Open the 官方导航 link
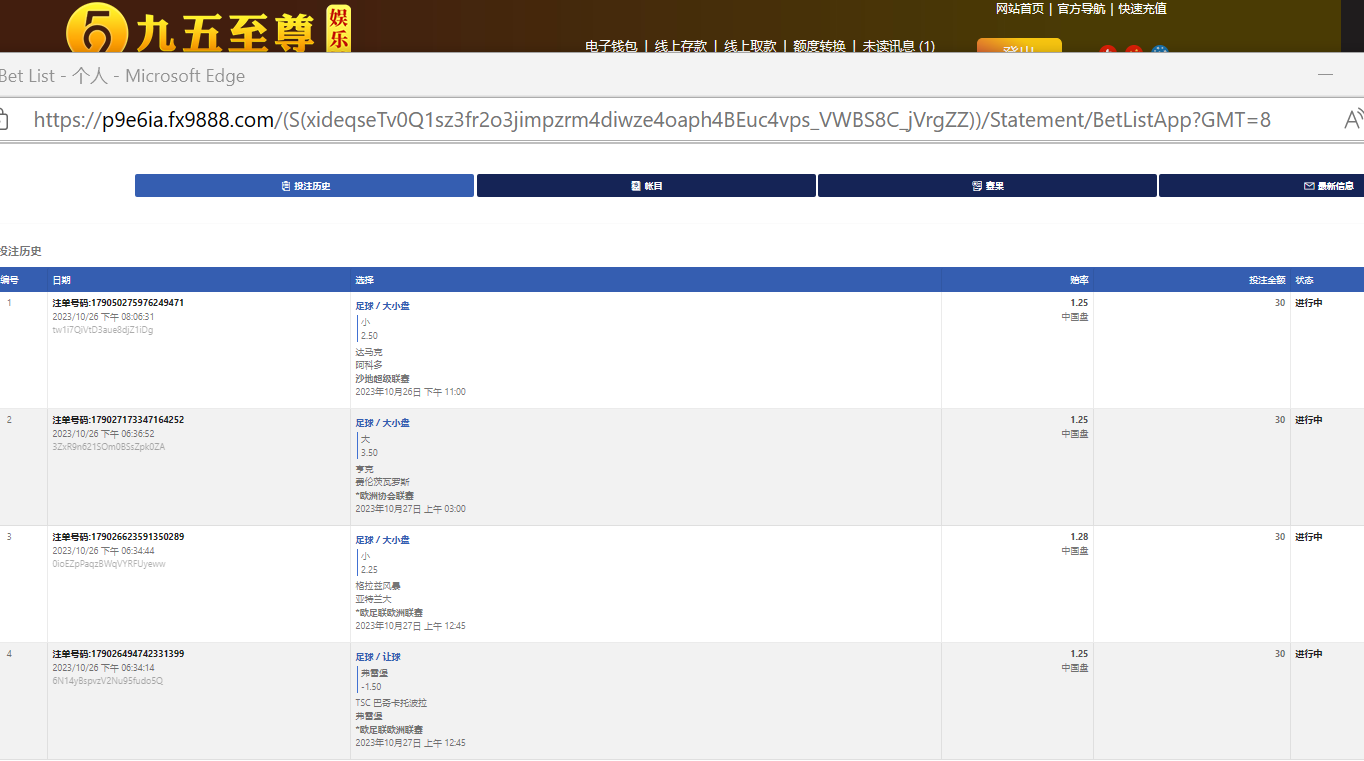The height and width of the screenshot is (761, 1364). click(x=1081, y=9)
